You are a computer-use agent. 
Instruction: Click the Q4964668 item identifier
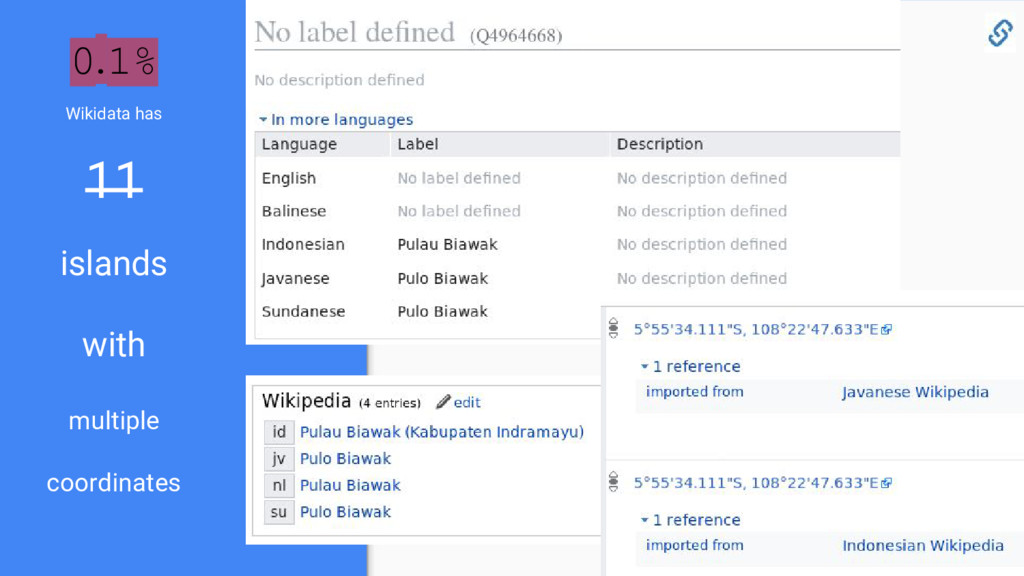[516, 35]
